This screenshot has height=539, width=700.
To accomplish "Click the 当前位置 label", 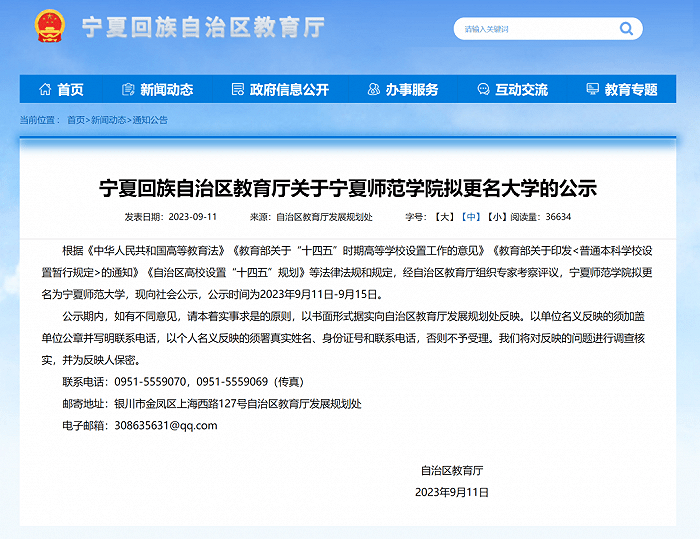I will pos(38,120).
